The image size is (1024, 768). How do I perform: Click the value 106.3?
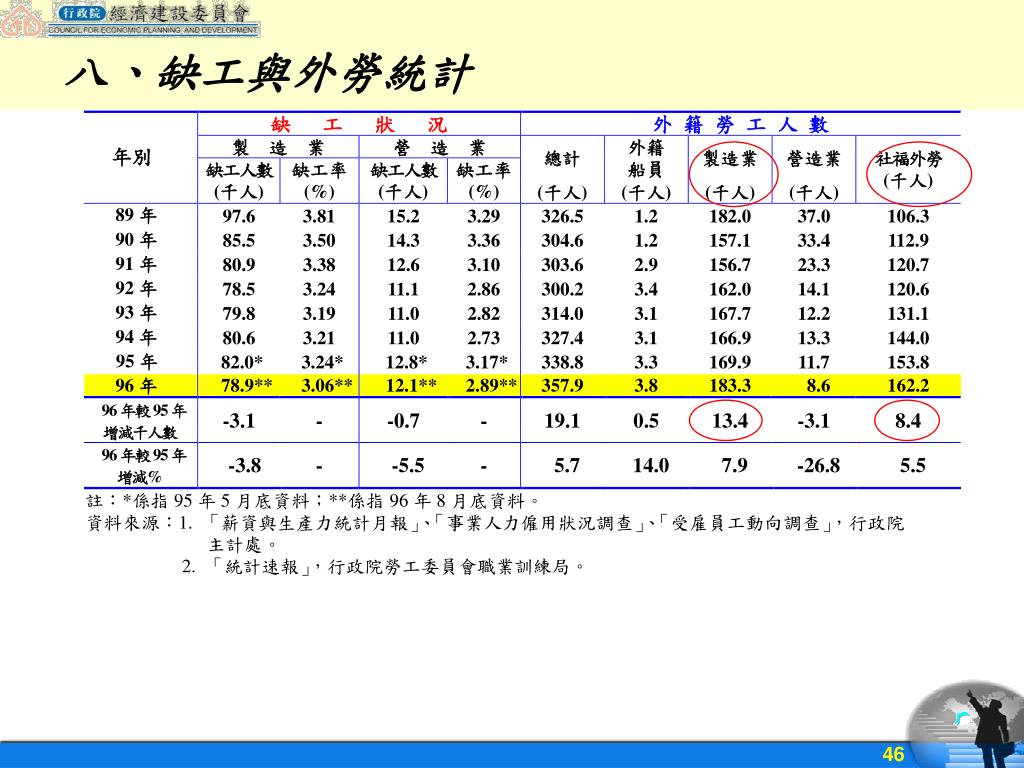tap(908, 216)
